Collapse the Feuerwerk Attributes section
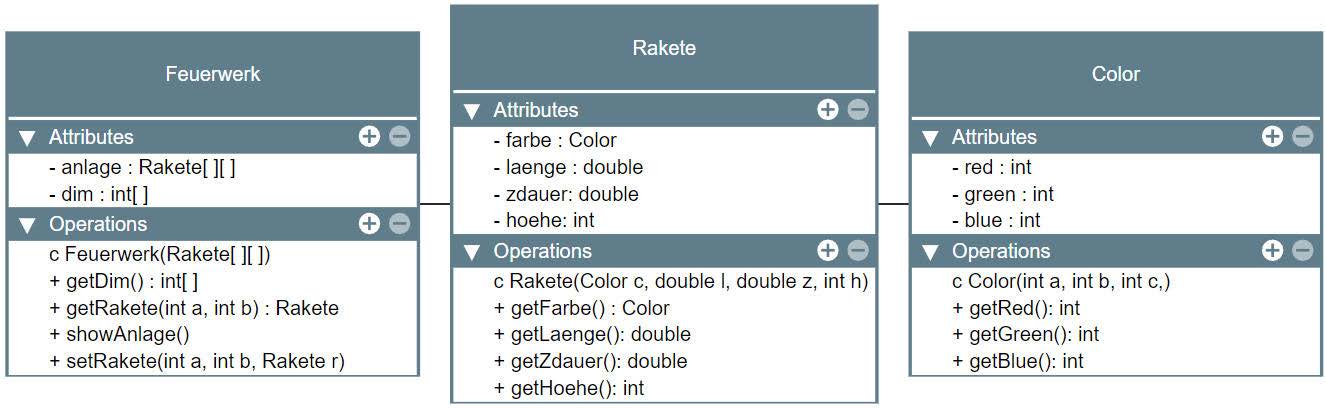1326x408 pixels. 28,138
